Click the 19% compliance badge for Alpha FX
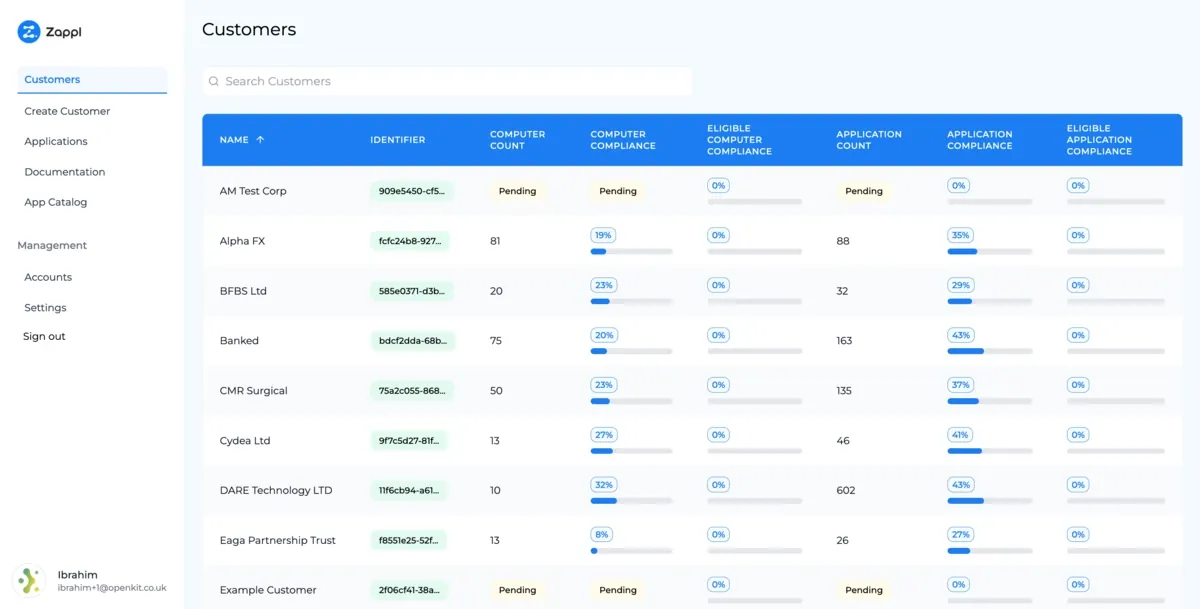 click(603, 234)
